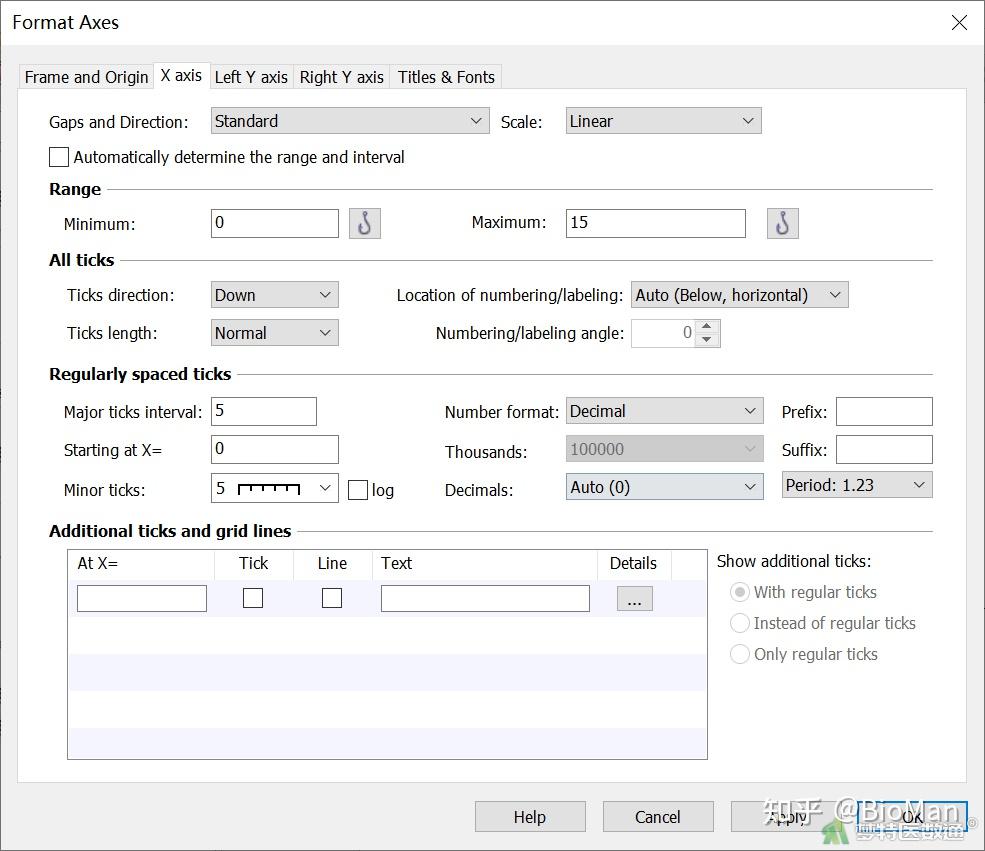Click the hook icon beside Maximum field
The image size is (985, 851).
coord(782,223)
